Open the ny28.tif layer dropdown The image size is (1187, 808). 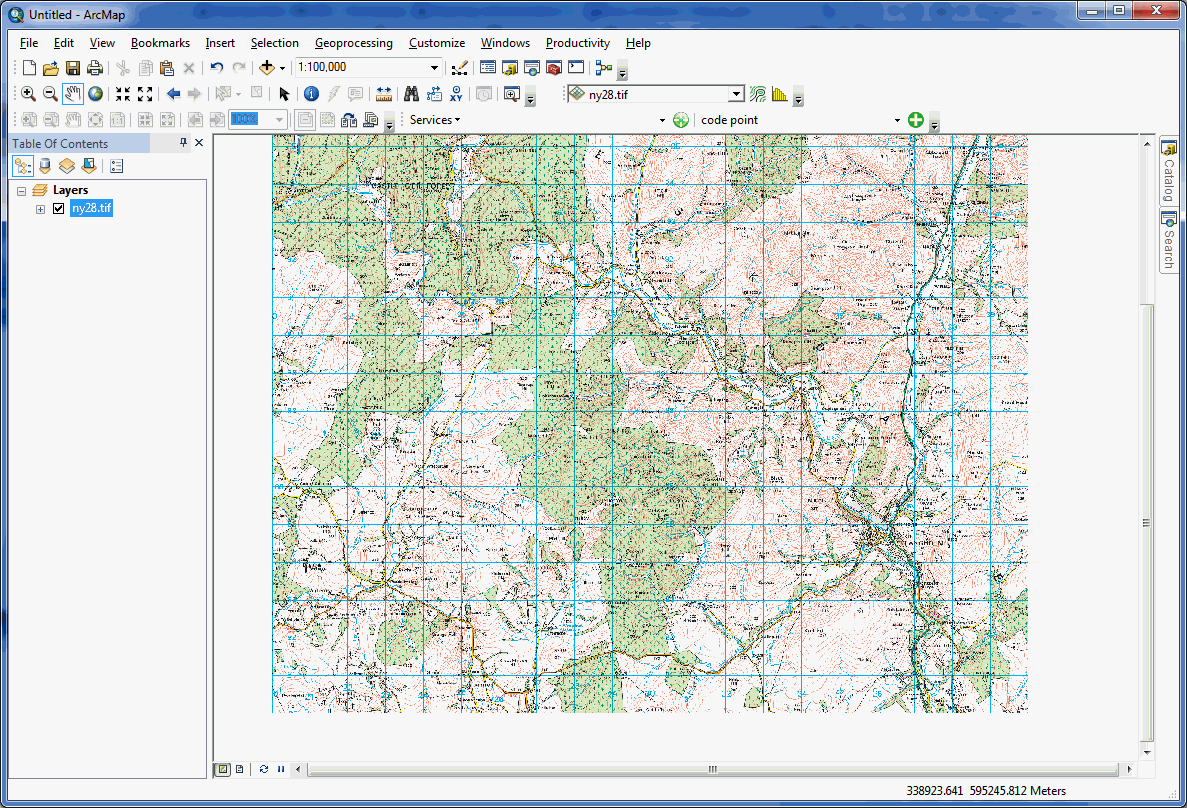(736, 94)
